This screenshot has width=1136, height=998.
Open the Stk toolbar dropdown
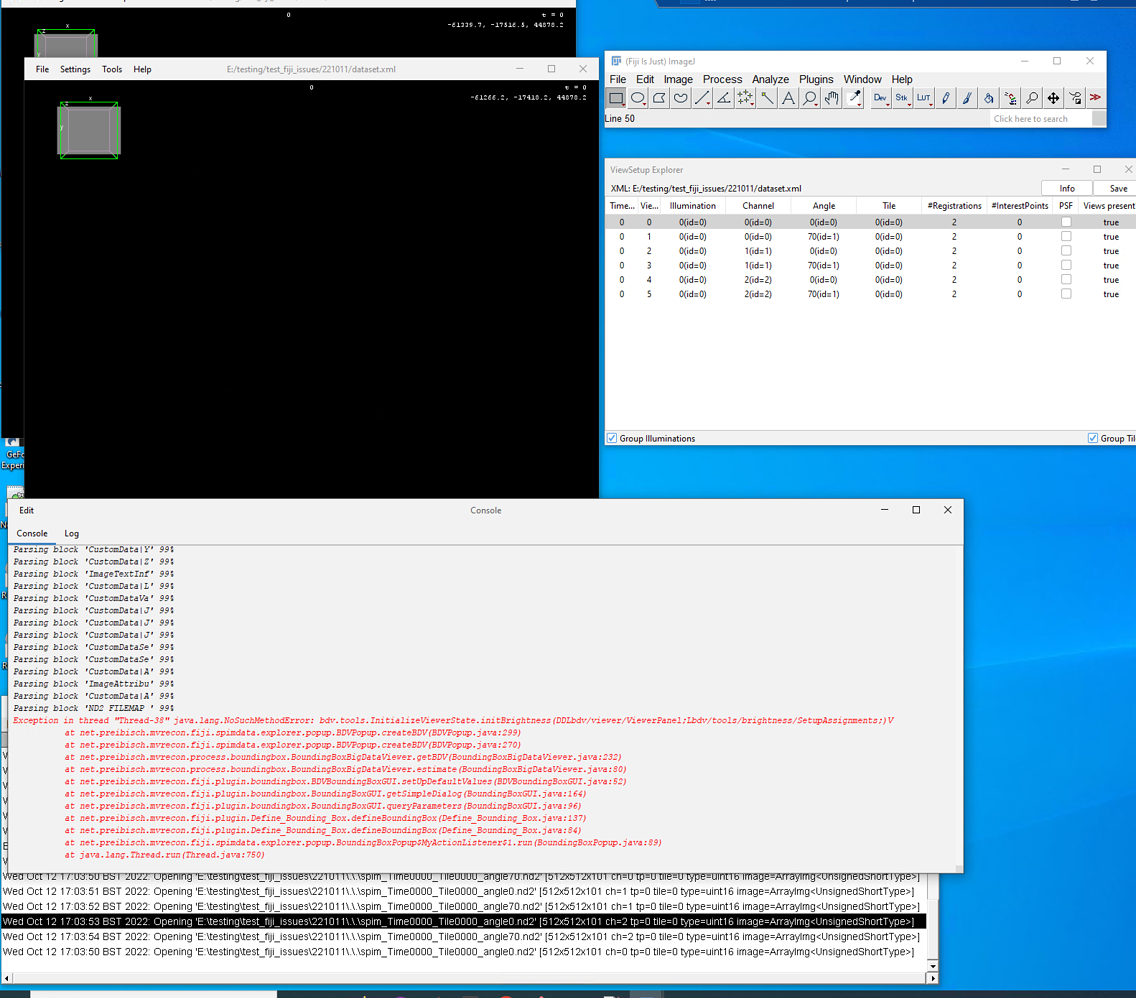click(x=904, y=97)
